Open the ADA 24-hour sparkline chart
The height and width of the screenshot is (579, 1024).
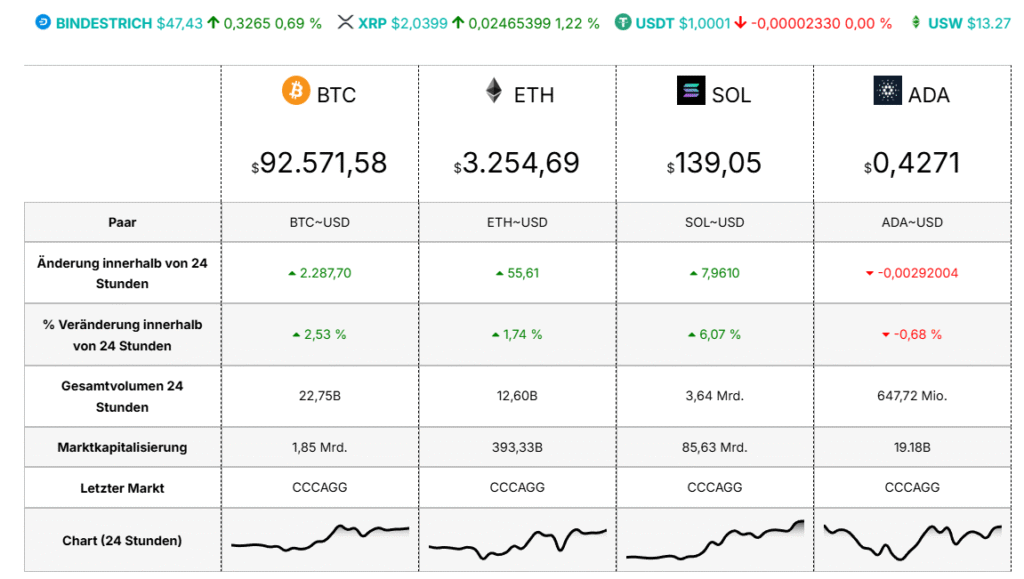click(x=911, y=541)
